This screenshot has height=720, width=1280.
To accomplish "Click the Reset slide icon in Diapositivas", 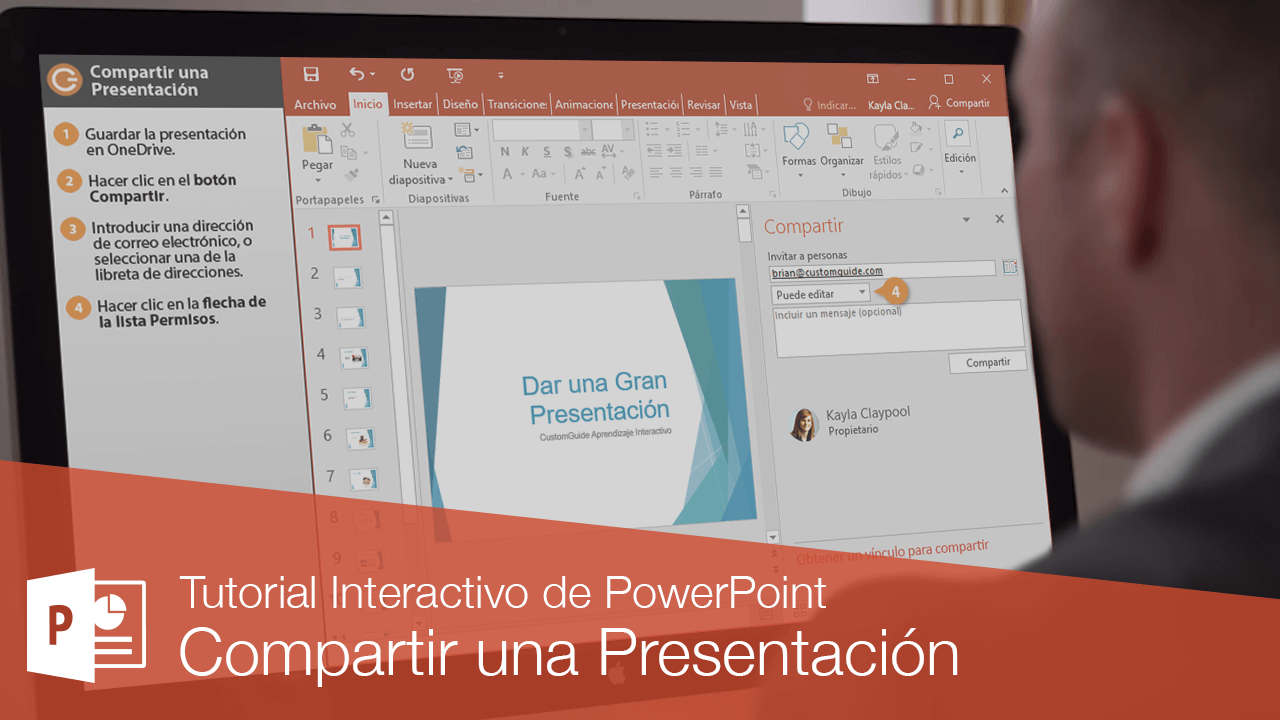I will (464, 152).
